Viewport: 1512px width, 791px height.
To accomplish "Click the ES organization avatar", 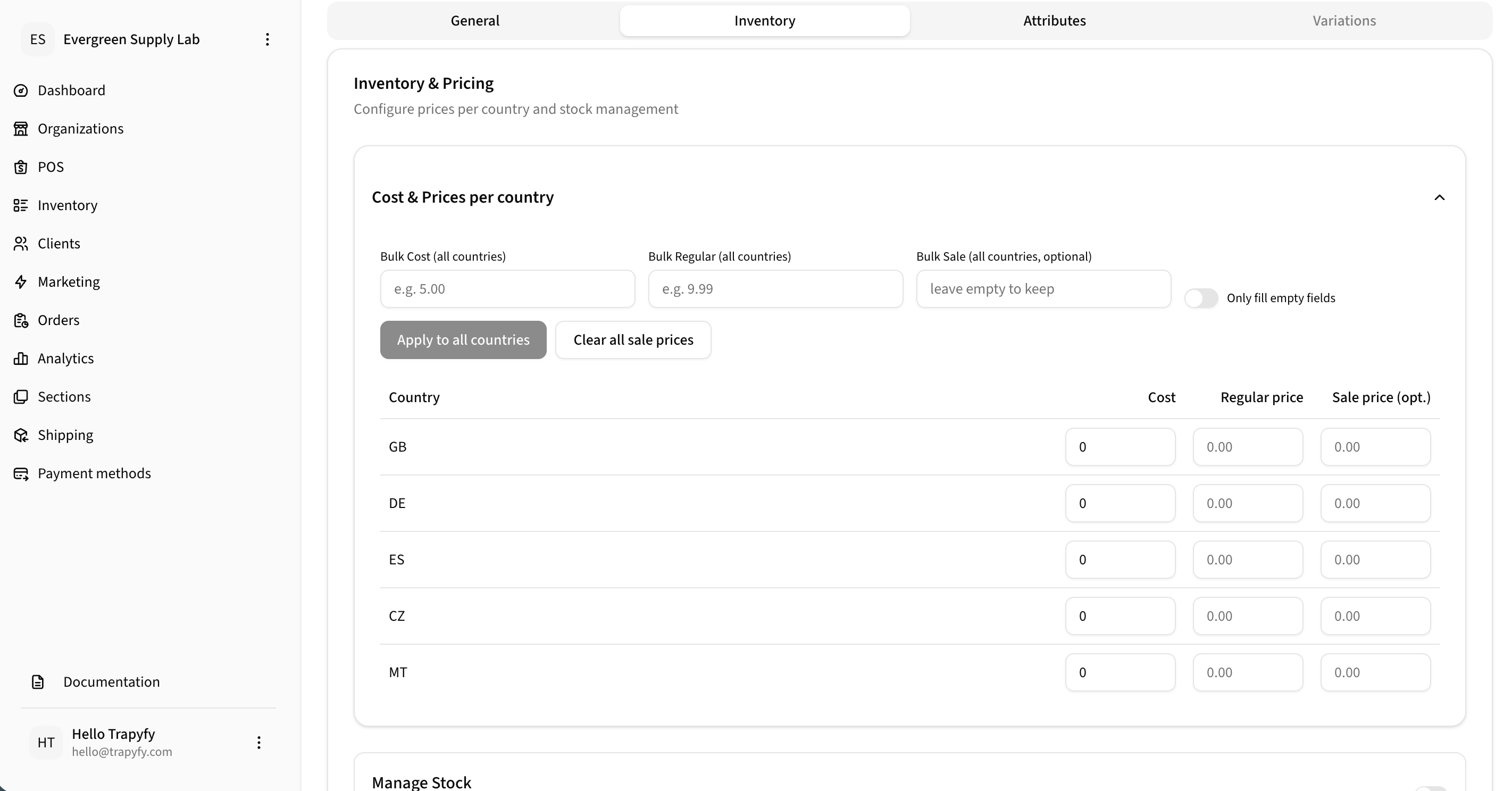I will coord(38,39).
